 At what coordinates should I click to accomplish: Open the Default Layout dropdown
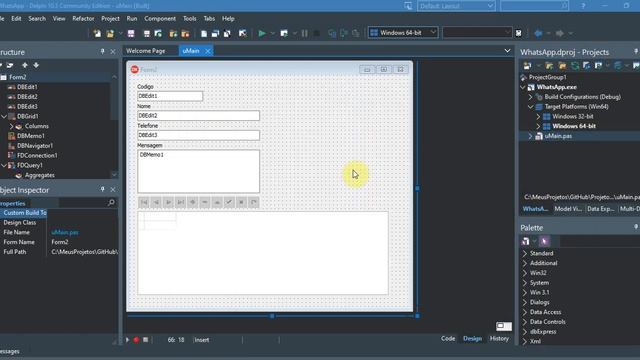(x=456, y=6)
